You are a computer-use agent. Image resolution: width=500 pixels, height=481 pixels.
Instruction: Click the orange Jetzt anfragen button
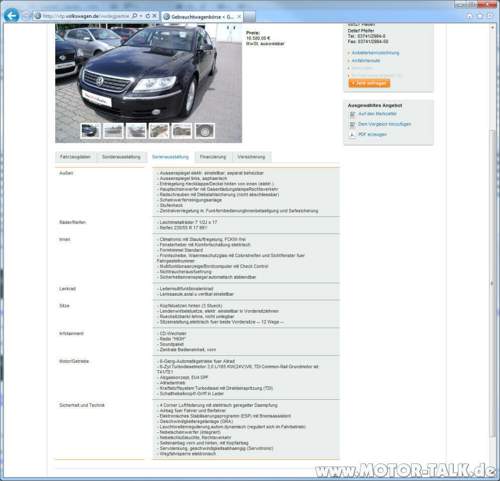tap(369, 83)
